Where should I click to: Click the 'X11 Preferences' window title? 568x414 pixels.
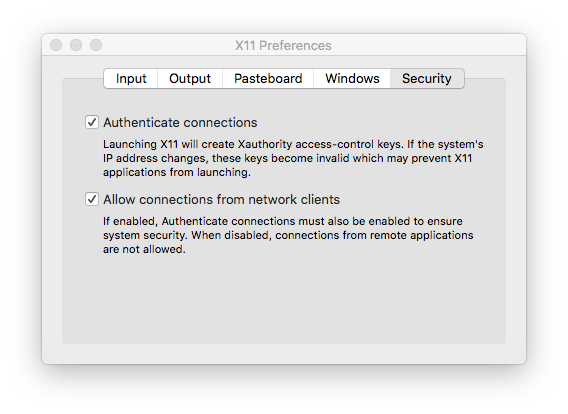click(x=283, y=46)
